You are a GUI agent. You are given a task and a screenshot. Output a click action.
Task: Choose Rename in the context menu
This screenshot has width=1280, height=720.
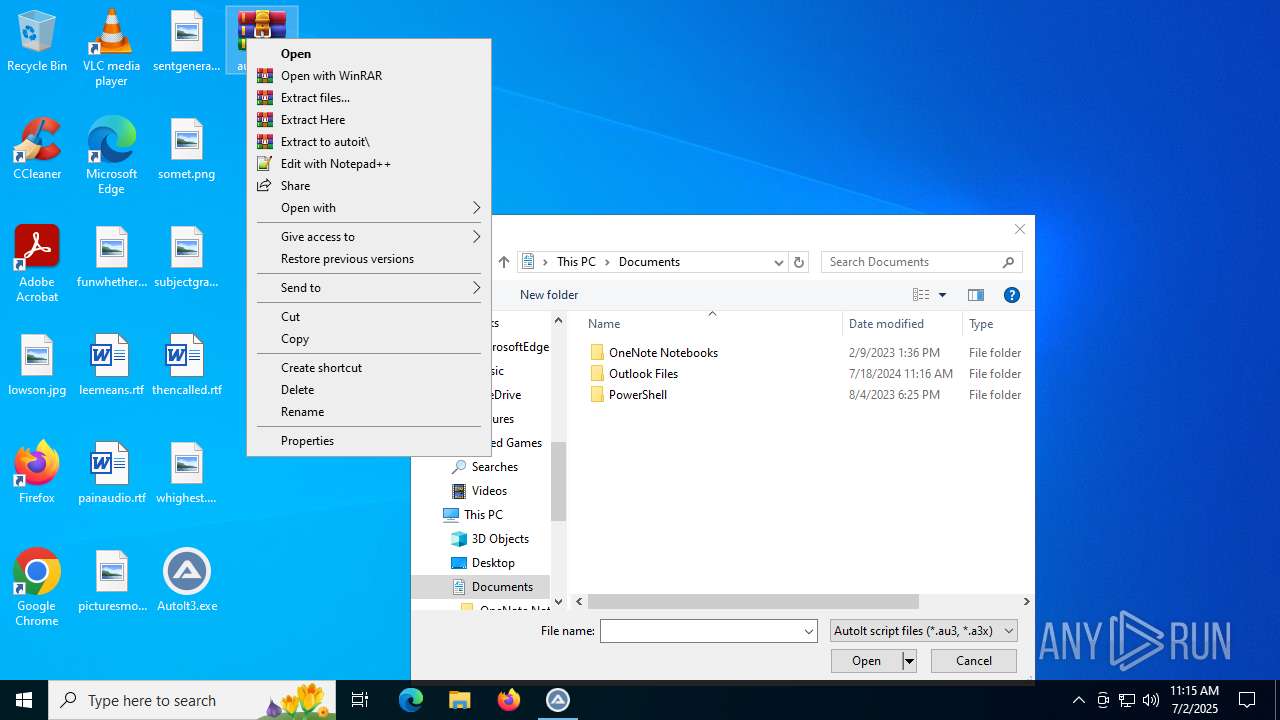369,412
